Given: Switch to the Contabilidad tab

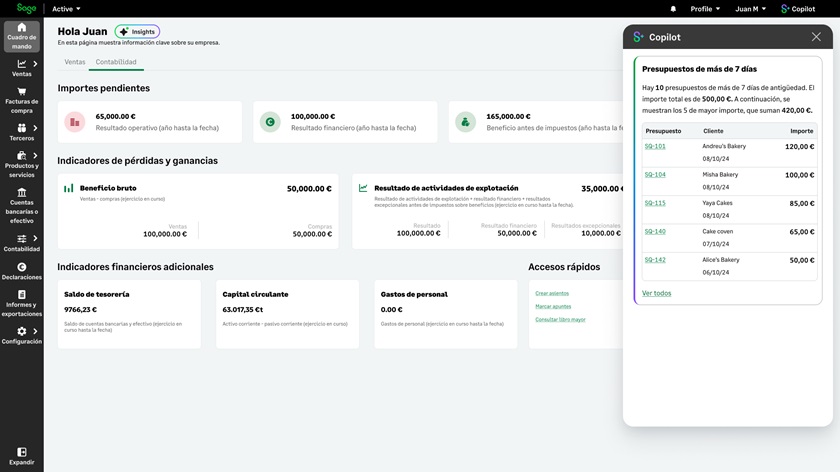Looking at the screenshot, I should click(116, 62).
